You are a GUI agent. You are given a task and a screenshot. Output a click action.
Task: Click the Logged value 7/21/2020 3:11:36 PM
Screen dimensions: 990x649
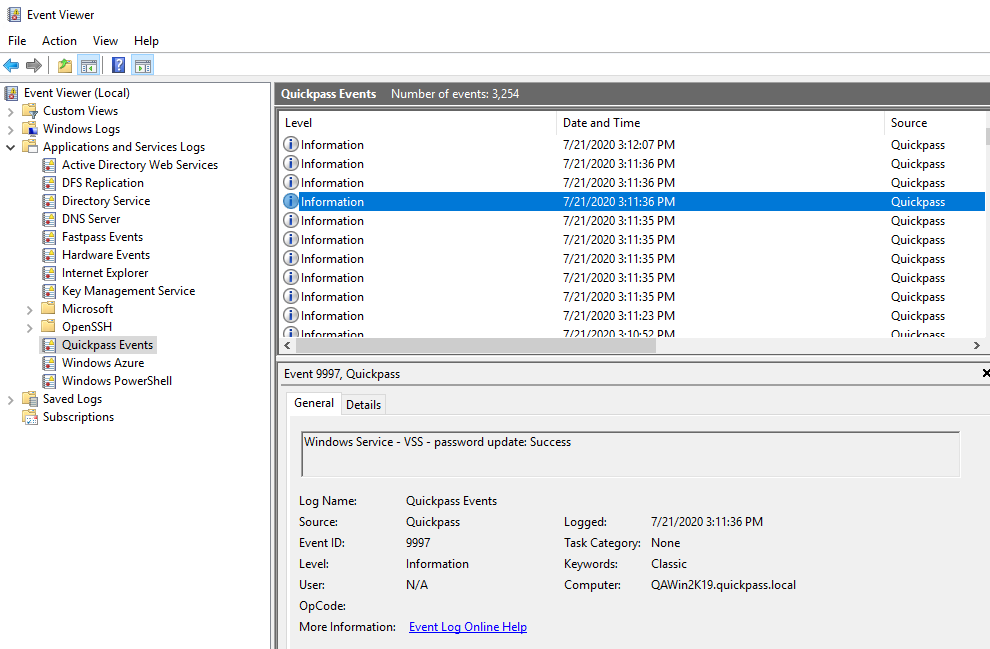tap(707, 521)
